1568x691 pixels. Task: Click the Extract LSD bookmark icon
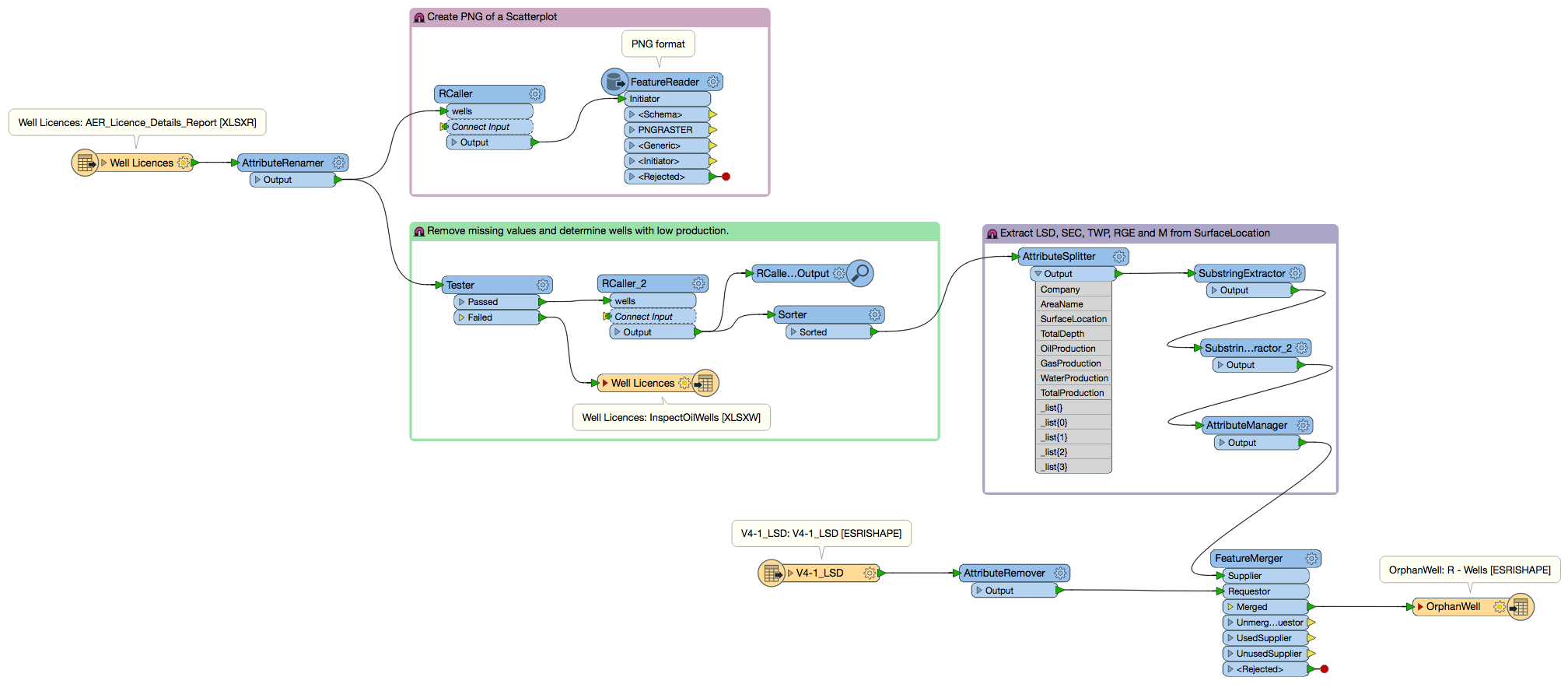992,233
